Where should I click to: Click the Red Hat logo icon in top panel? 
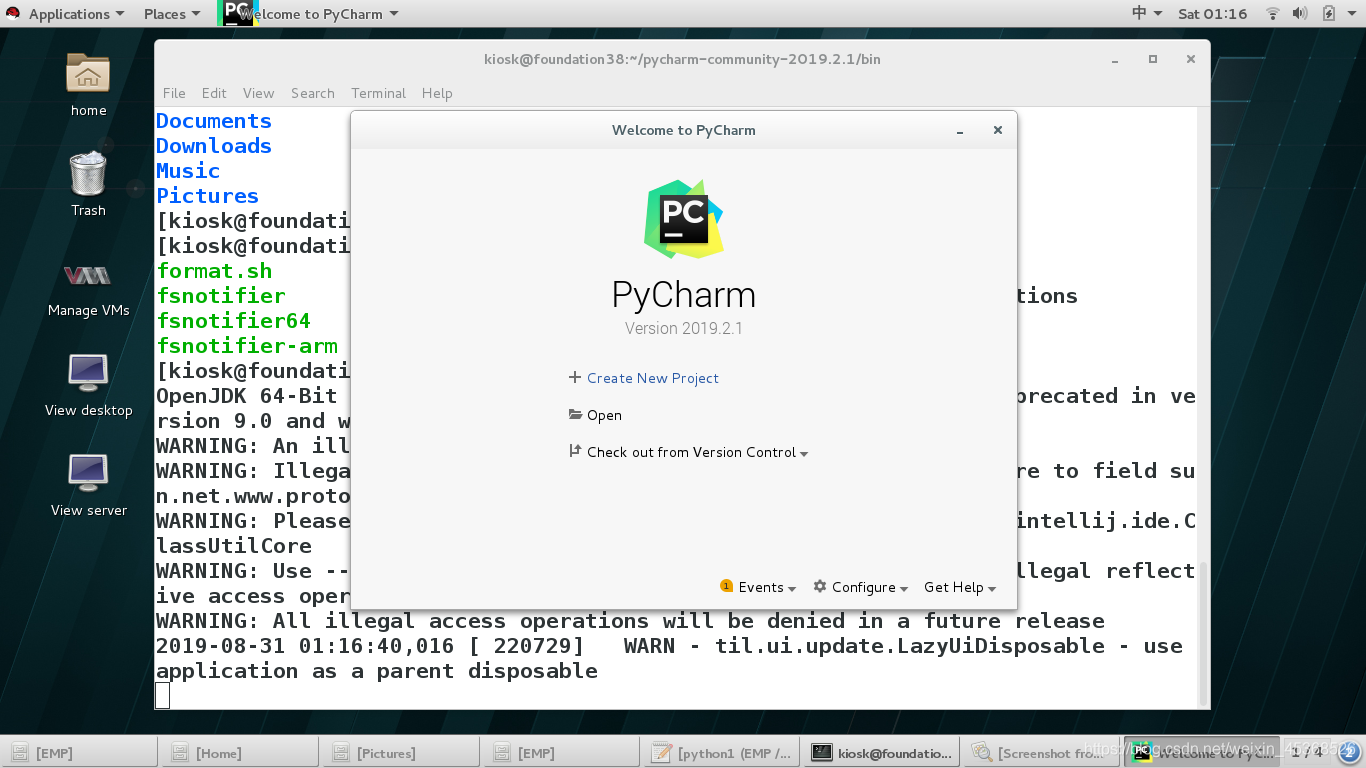click(13, 14)
